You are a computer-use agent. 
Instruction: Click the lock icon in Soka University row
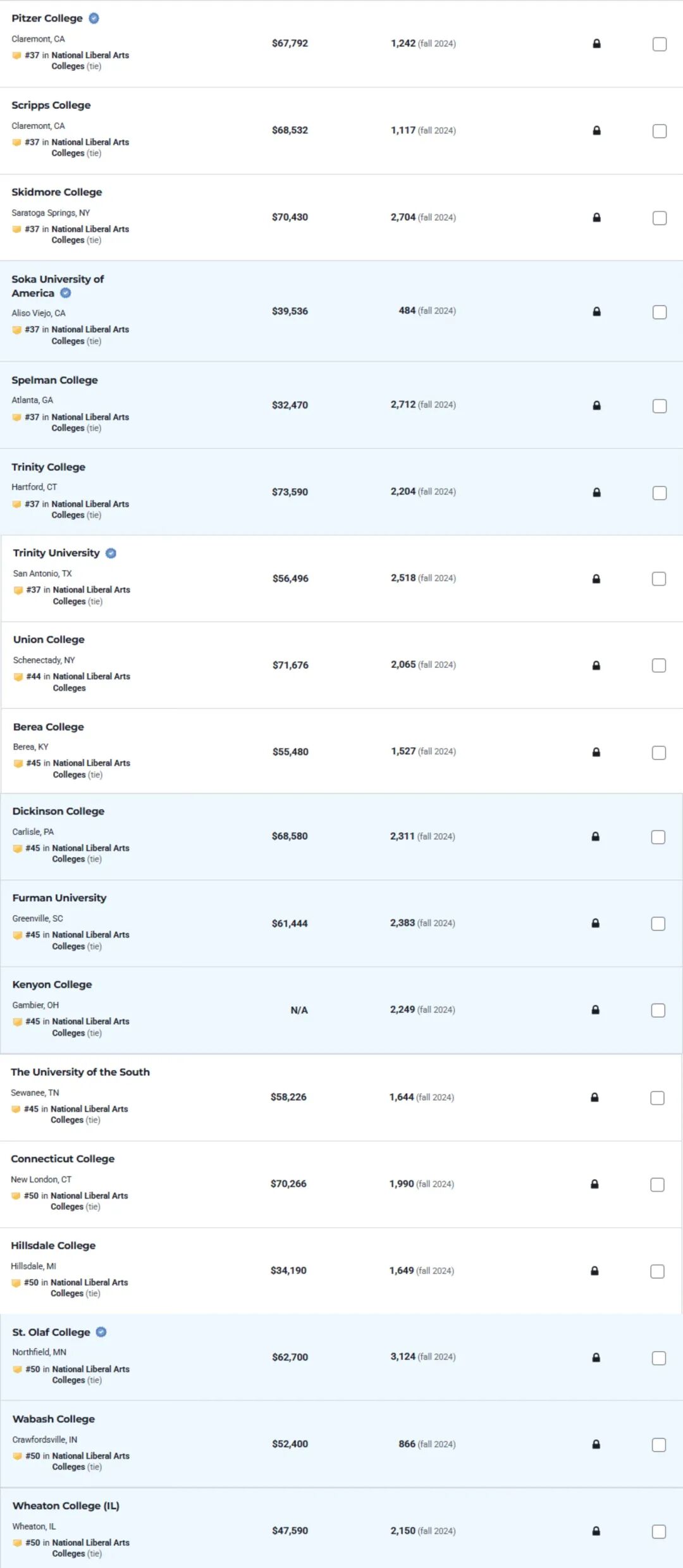point(596,311)
